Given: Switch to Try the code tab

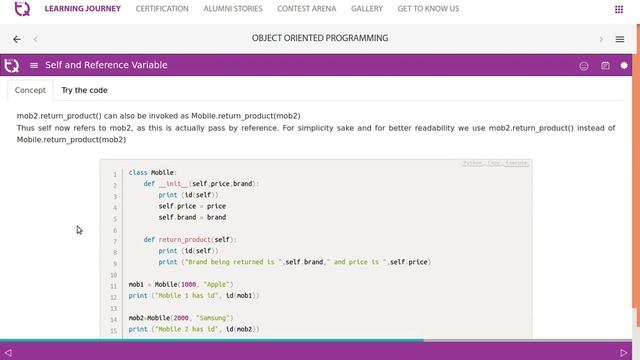Looking at the screenshot, I should pyautogui.click(x=84, y=90).
